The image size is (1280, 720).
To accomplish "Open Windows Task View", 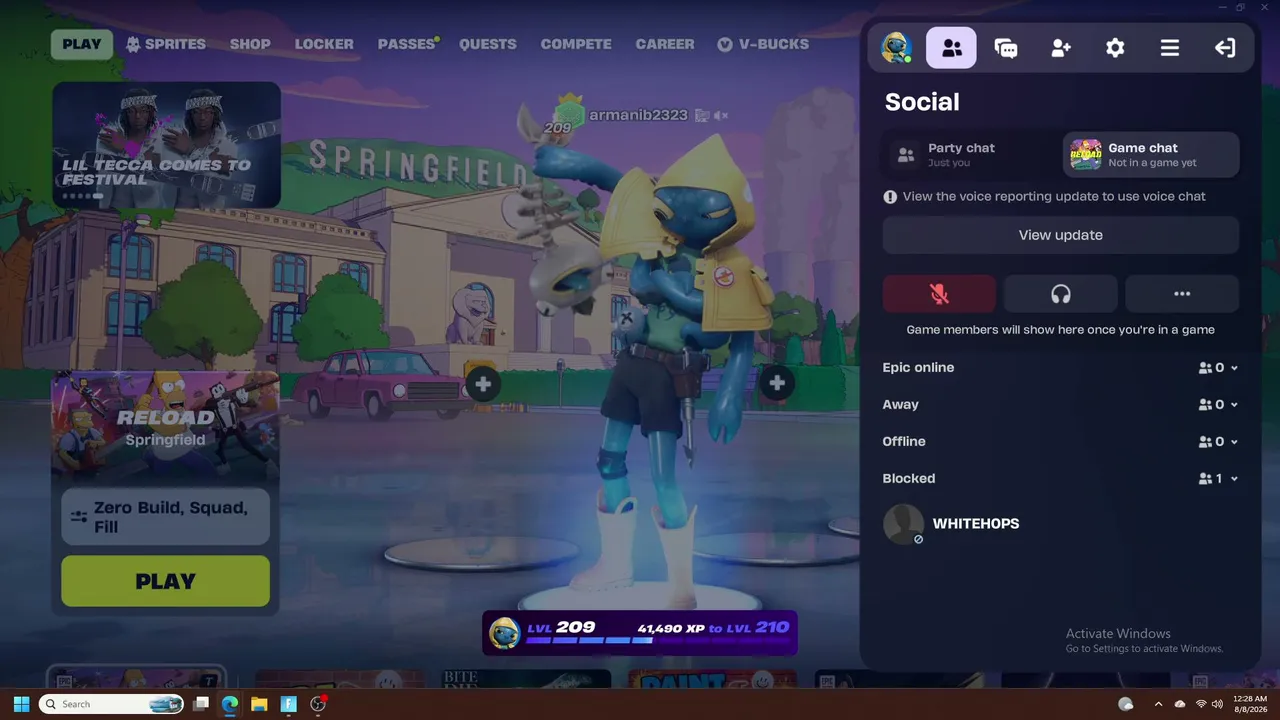I will [x=200, y=704].
